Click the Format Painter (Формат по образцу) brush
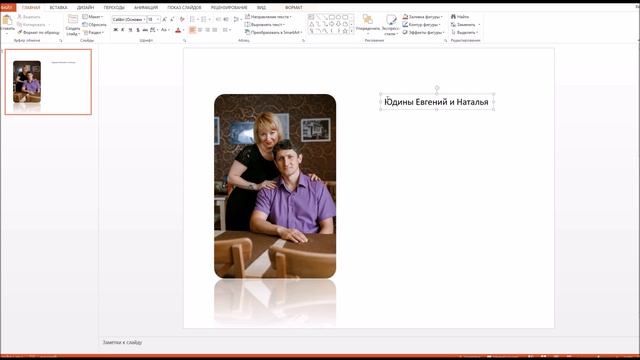The width and height of the screenshot is (640, 360). [20, 32]
